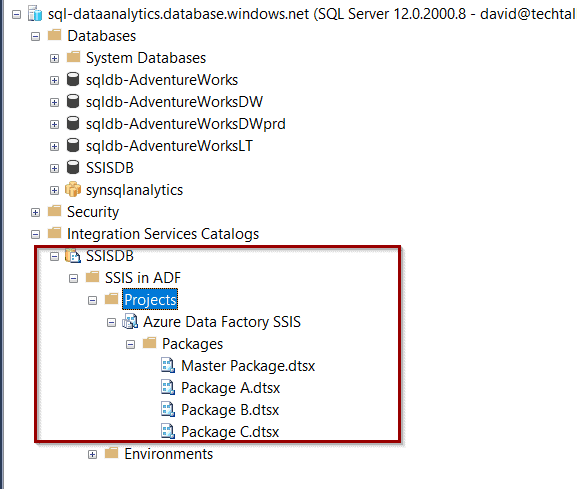577x489 pixels.
Task: Expand the sqldb-AdventureWorksDWprd database
Action: pos(54,124)
